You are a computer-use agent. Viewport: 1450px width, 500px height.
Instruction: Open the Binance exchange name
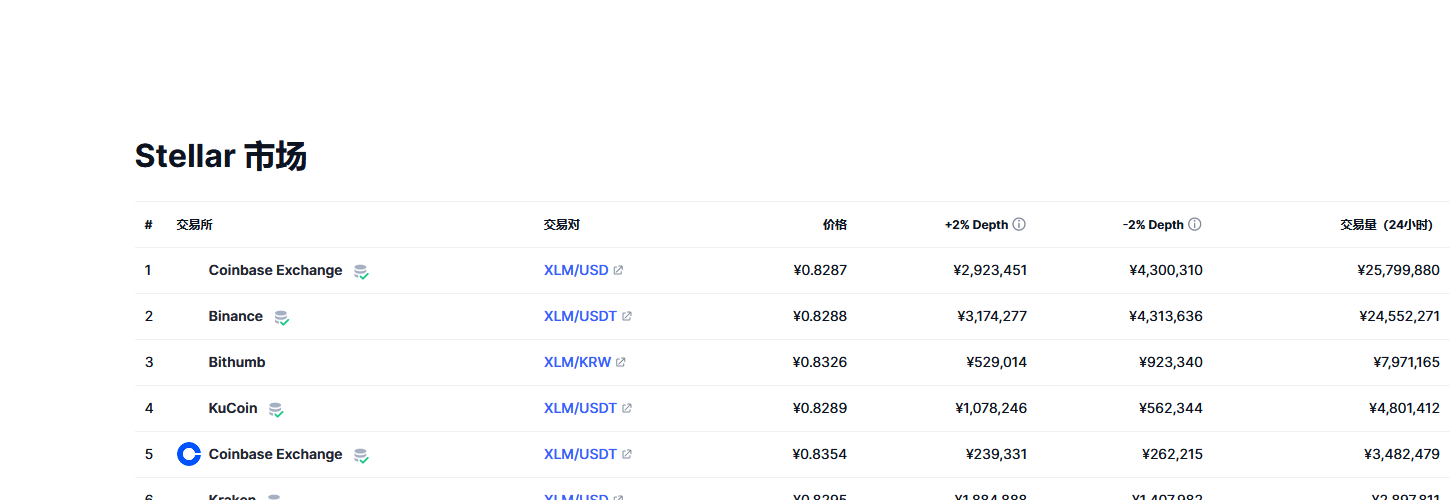[236, 317]
